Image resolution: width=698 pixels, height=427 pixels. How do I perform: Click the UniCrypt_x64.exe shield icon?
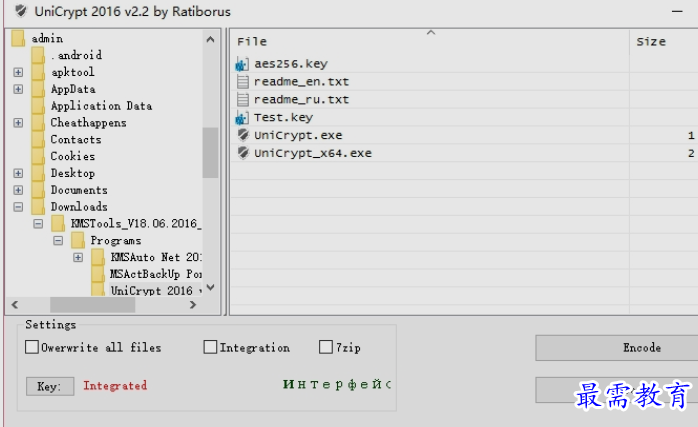(243, 153)
